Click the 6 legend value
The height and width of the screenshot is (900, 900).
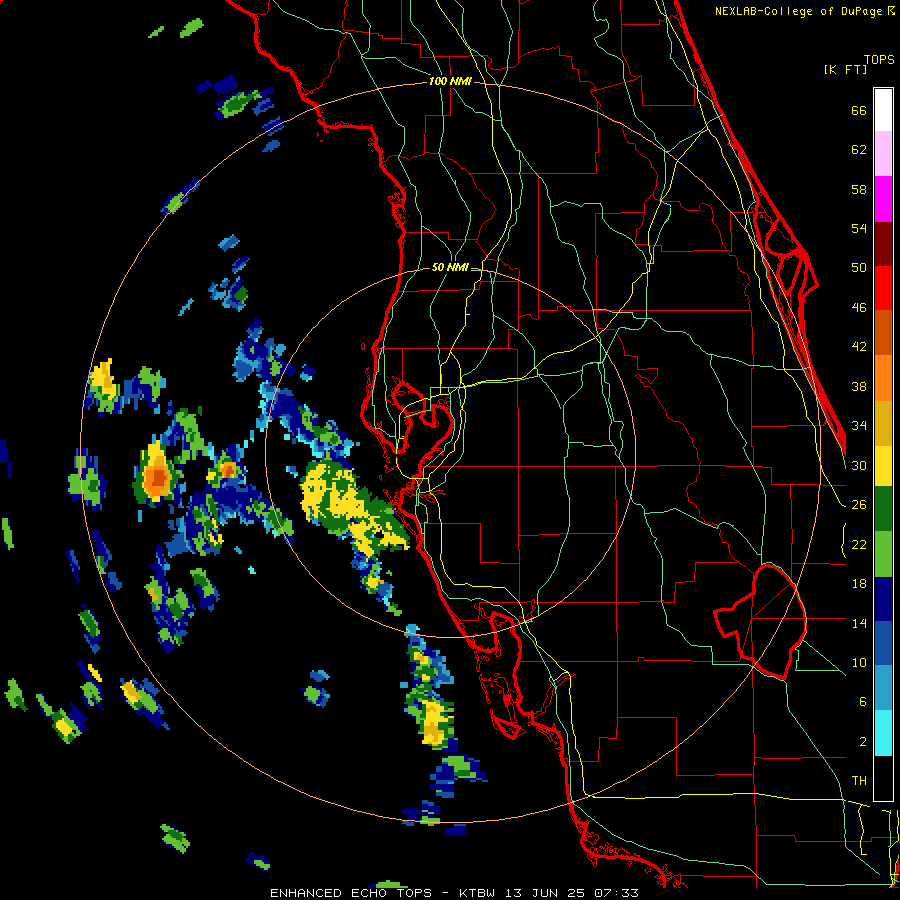(863, 702)
